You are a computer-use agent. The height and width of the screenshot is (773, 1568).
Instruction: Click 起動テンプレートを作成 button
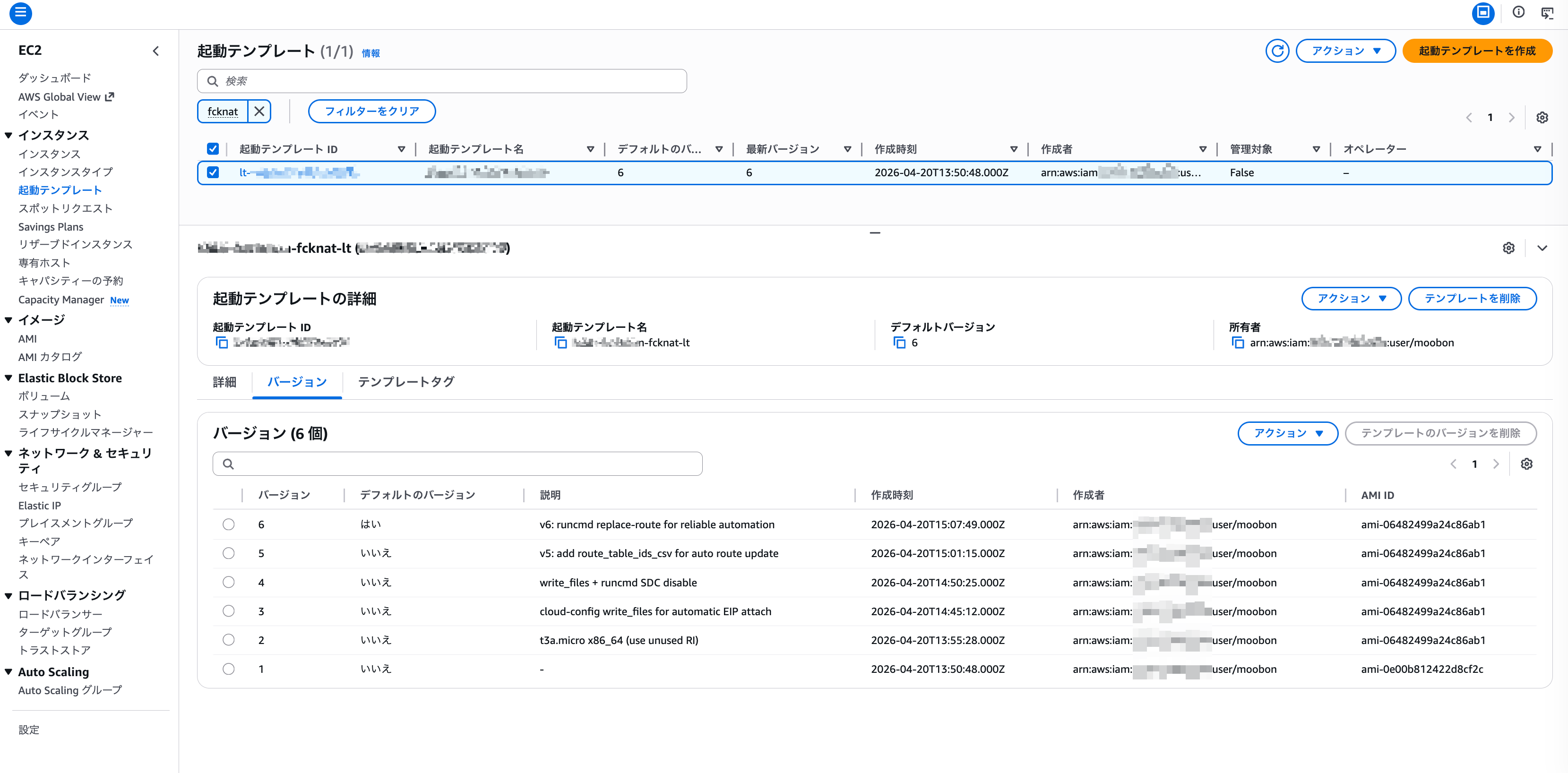(x=1477, y=51)
